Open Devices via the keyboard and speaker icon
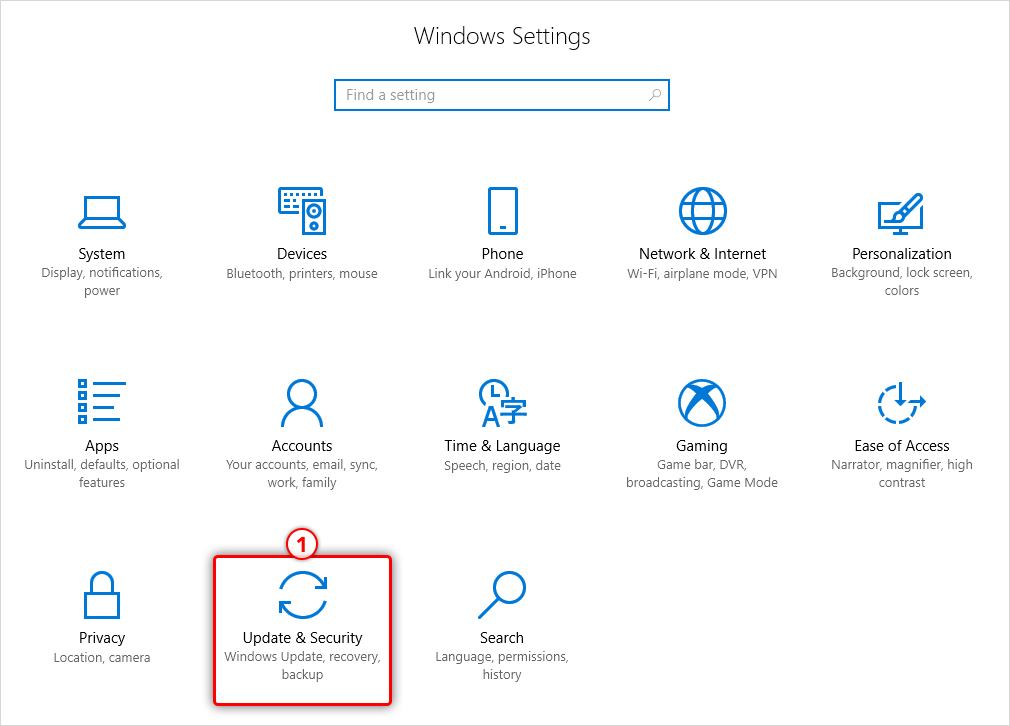The image size is (1010, 726). coord(302,211)
